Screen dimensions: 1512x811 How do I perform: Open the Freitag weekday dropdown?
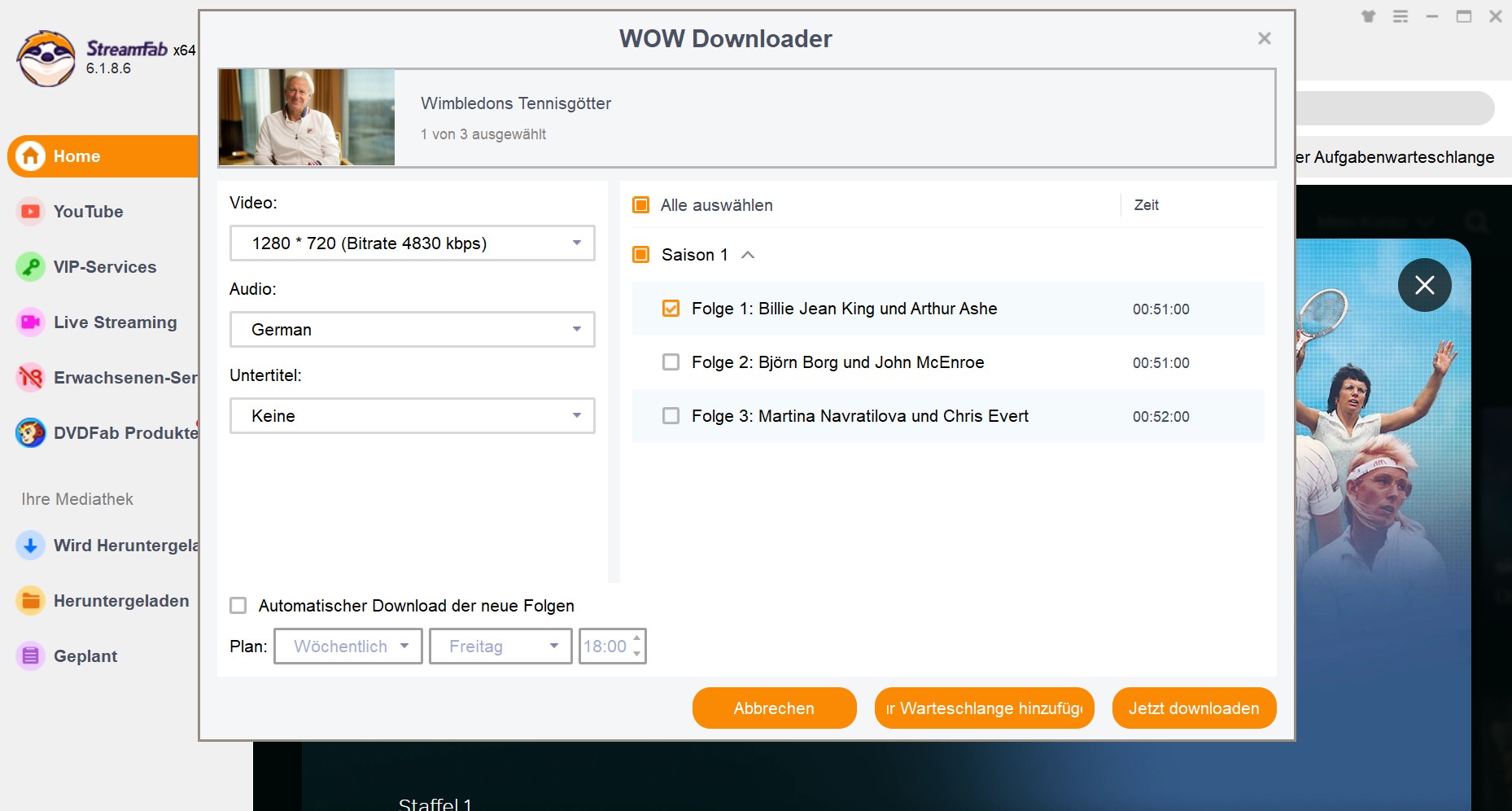[500, 647]
